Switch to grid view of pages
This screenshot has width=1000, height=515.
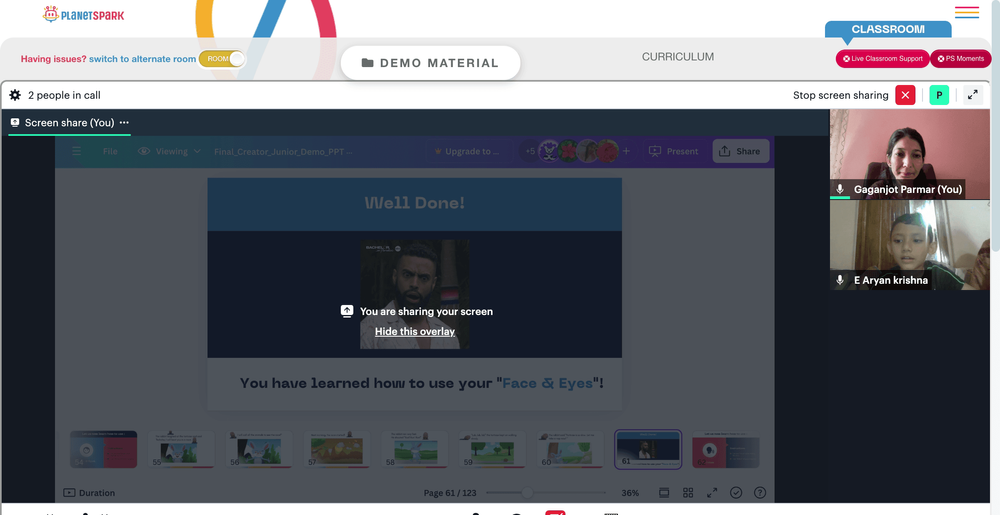[x=688, y=493]
